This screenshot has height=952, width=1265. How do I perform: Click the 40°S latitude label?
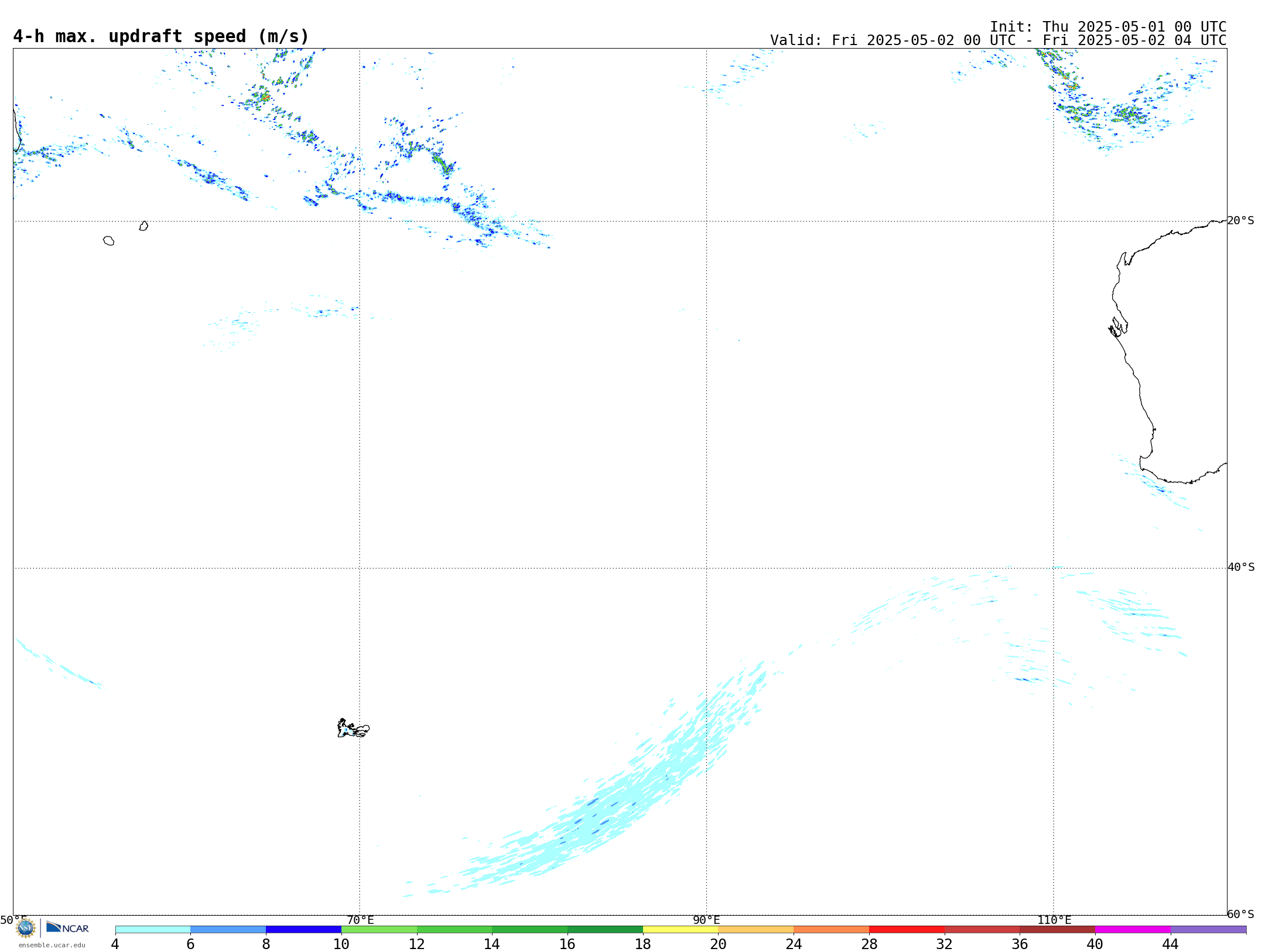click(x=1241, y=567)
